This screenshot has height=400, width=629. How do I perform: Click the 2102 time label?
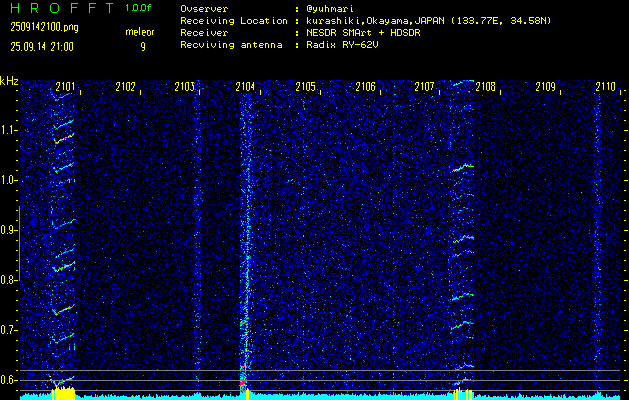click(x=125, y=87)
